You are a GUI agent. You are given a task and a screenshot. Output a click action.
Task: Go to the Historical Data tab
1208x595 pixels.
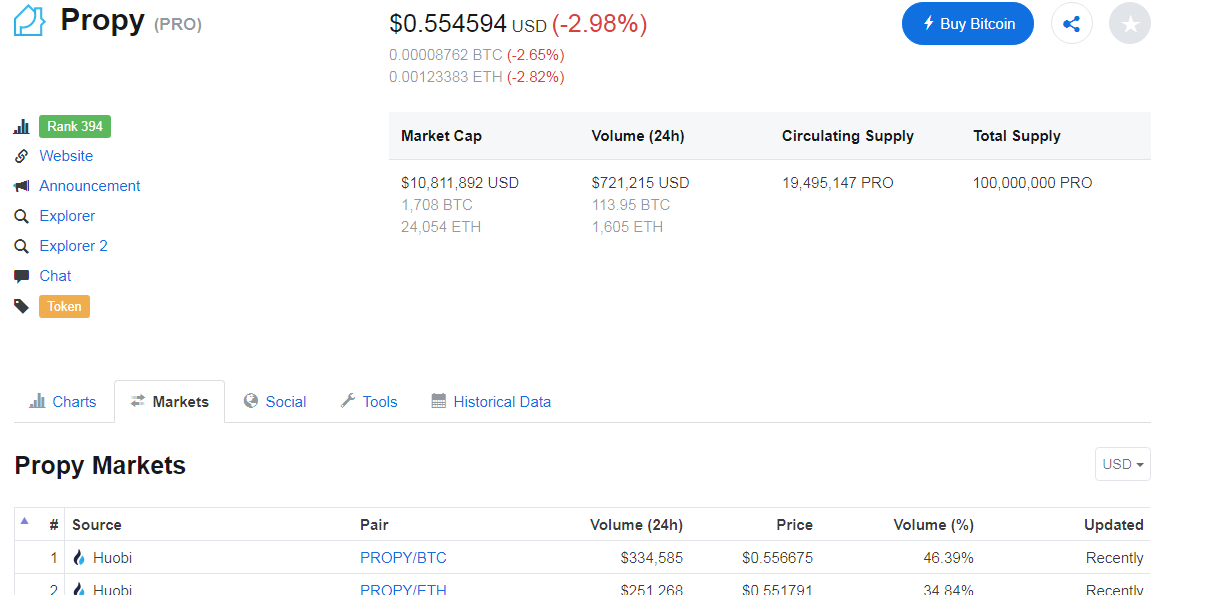pyautogui.click(x=491, y=402)
